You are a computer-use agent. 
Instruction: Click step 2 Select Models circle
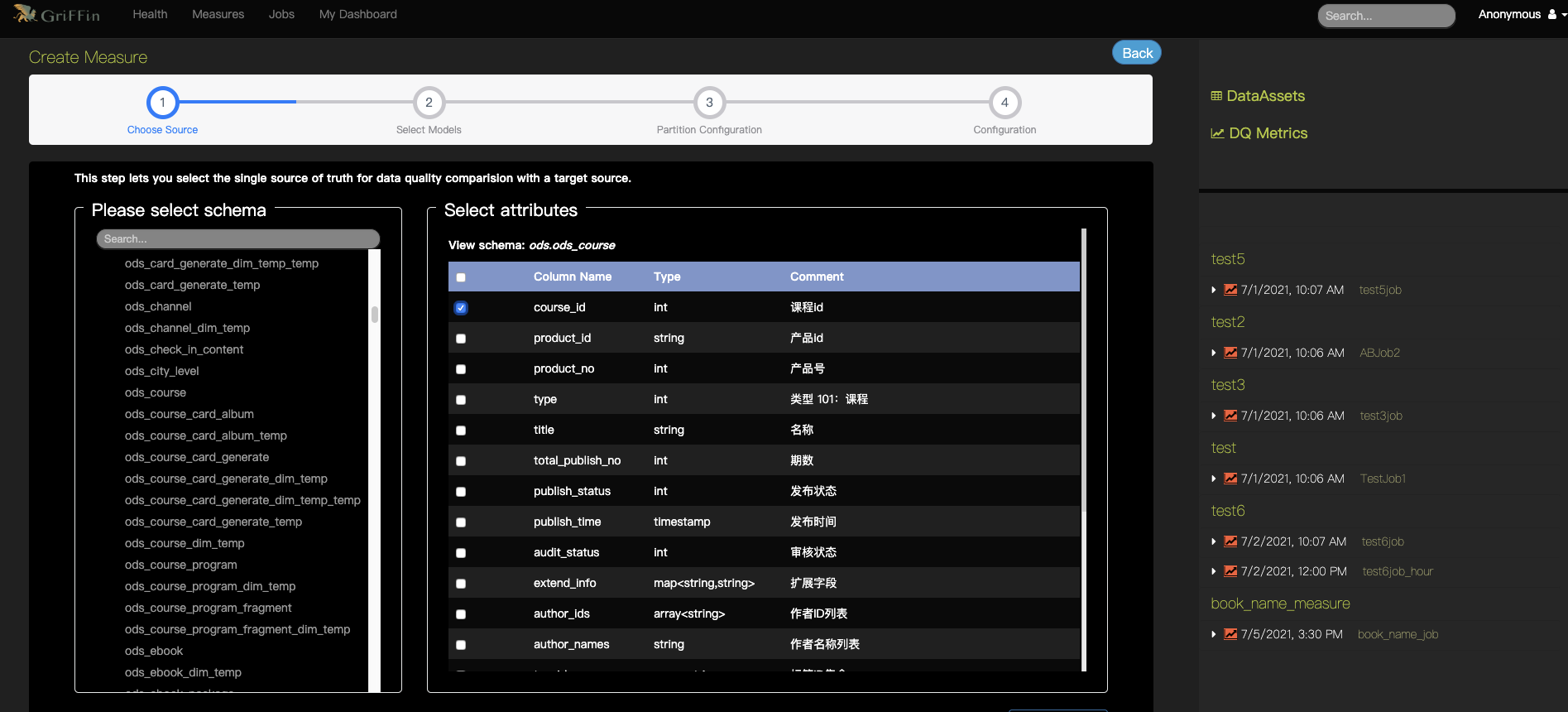coord(429,103)
